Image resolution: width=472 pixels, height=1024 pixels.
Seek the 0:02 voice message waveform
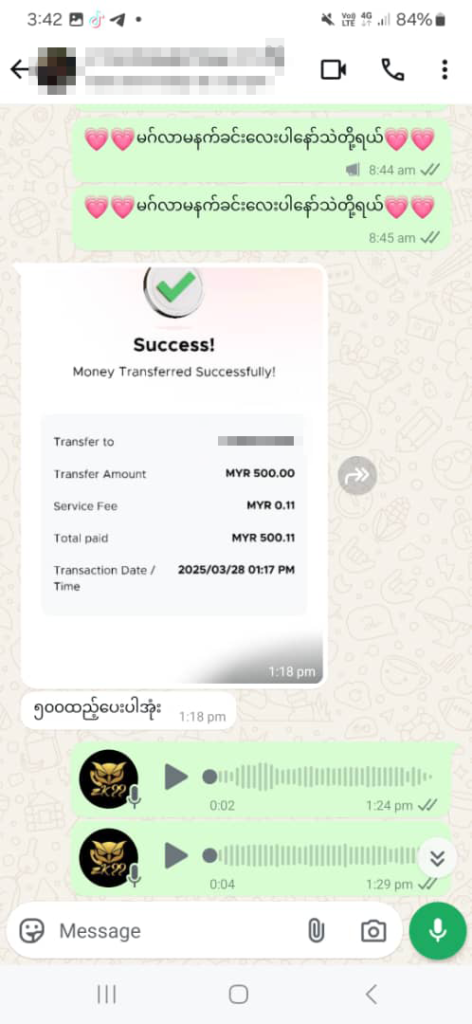coord(320,777)
